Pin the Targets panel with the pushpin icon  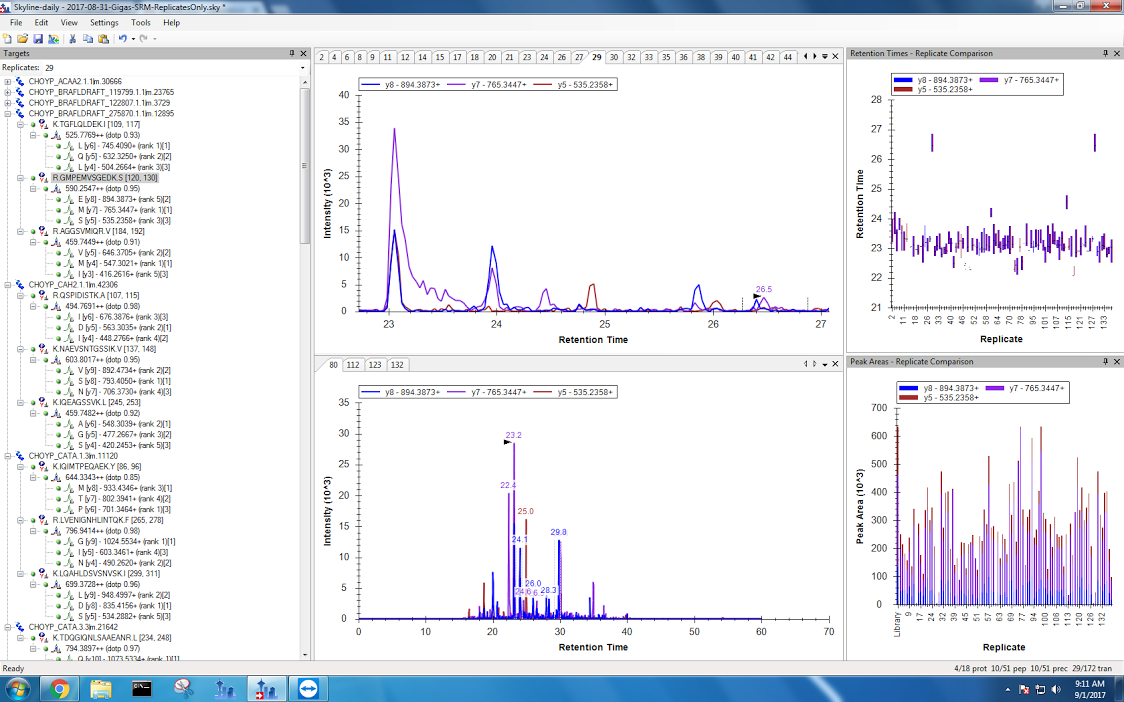coord(292,53)
